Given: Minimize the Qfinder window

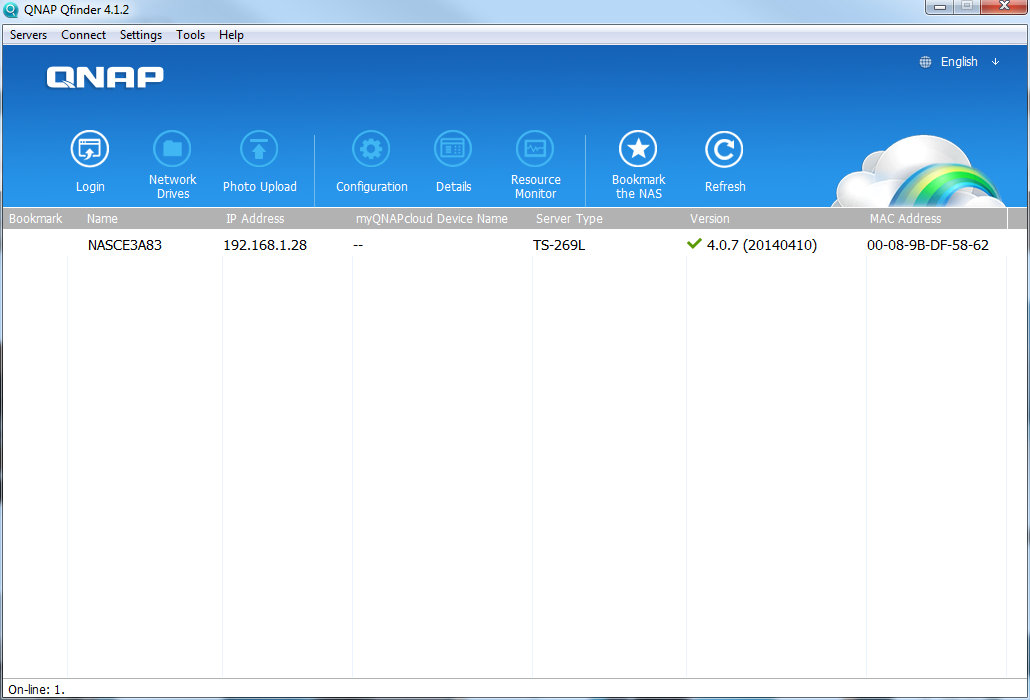Looking at the screenshot, I should coord(940,7).
